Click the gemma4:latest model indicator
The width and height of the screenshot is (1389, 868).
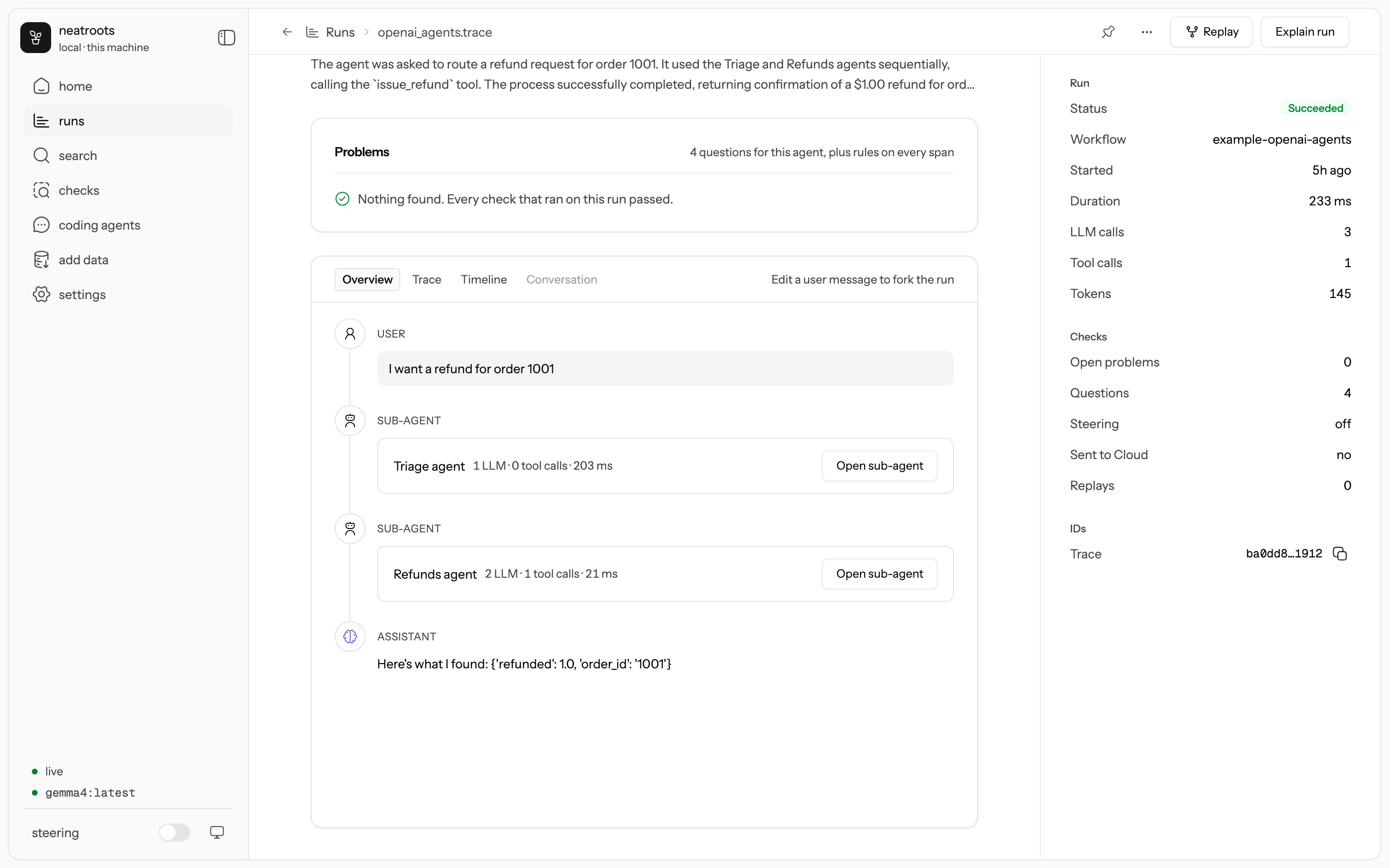click(90, 793)
